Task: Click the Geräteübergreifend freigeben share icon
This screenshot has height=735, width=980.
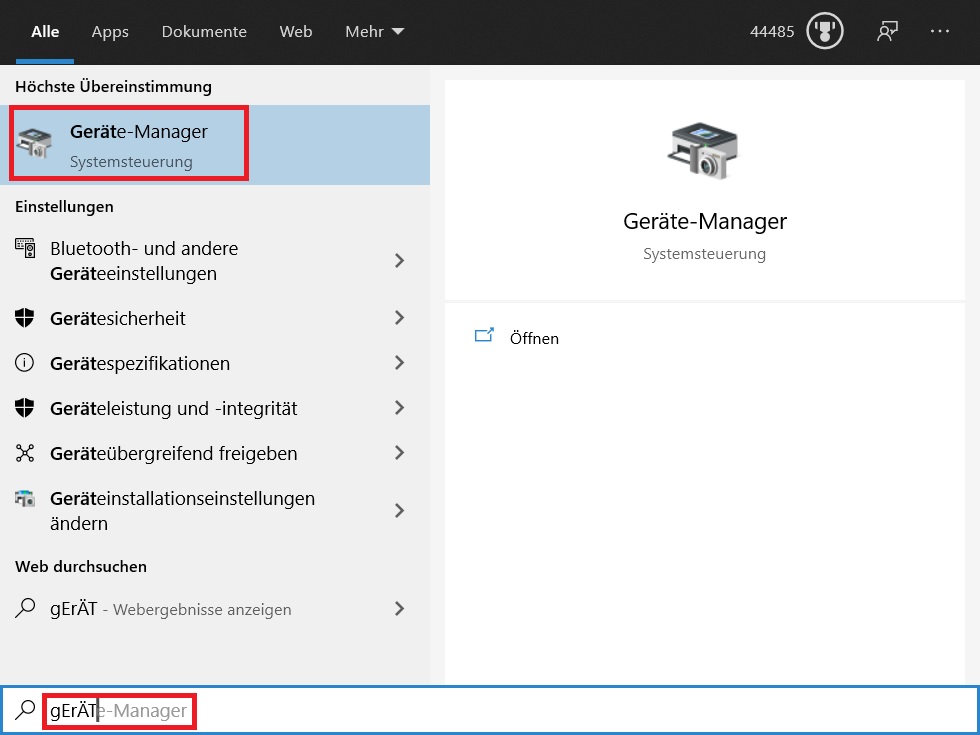Action: coord(25,453)
